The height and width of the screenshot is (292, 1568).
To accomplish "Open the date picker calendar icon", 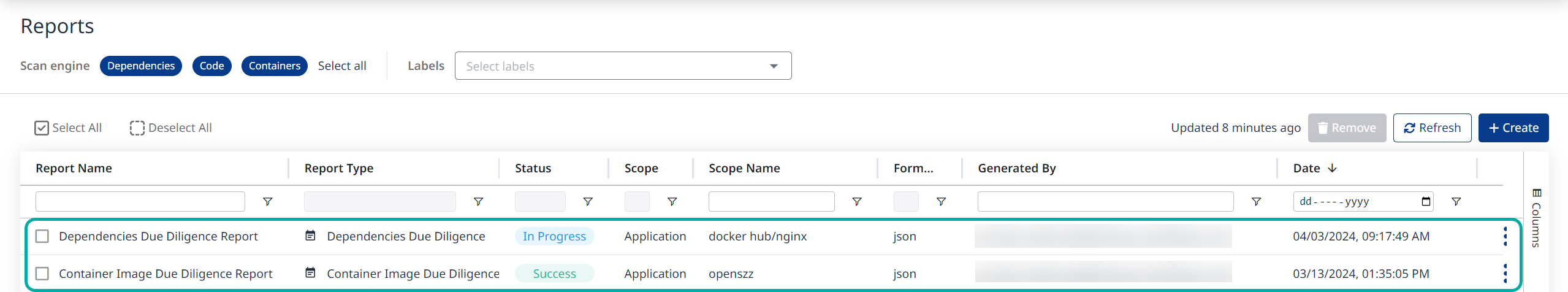I will pyautogui.click(x=1426, y=202).
